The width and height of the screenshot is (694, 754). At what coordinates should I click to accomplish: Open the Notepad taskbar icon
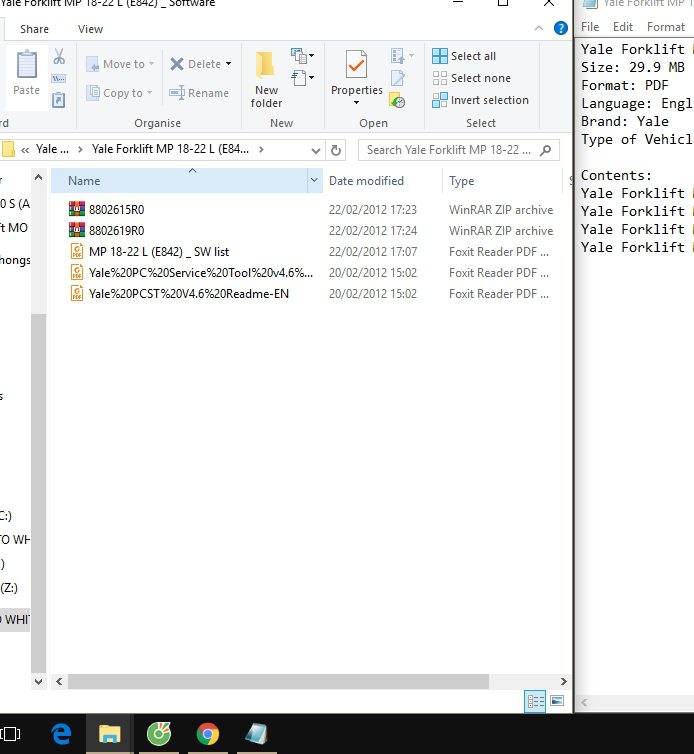point(256,734)
